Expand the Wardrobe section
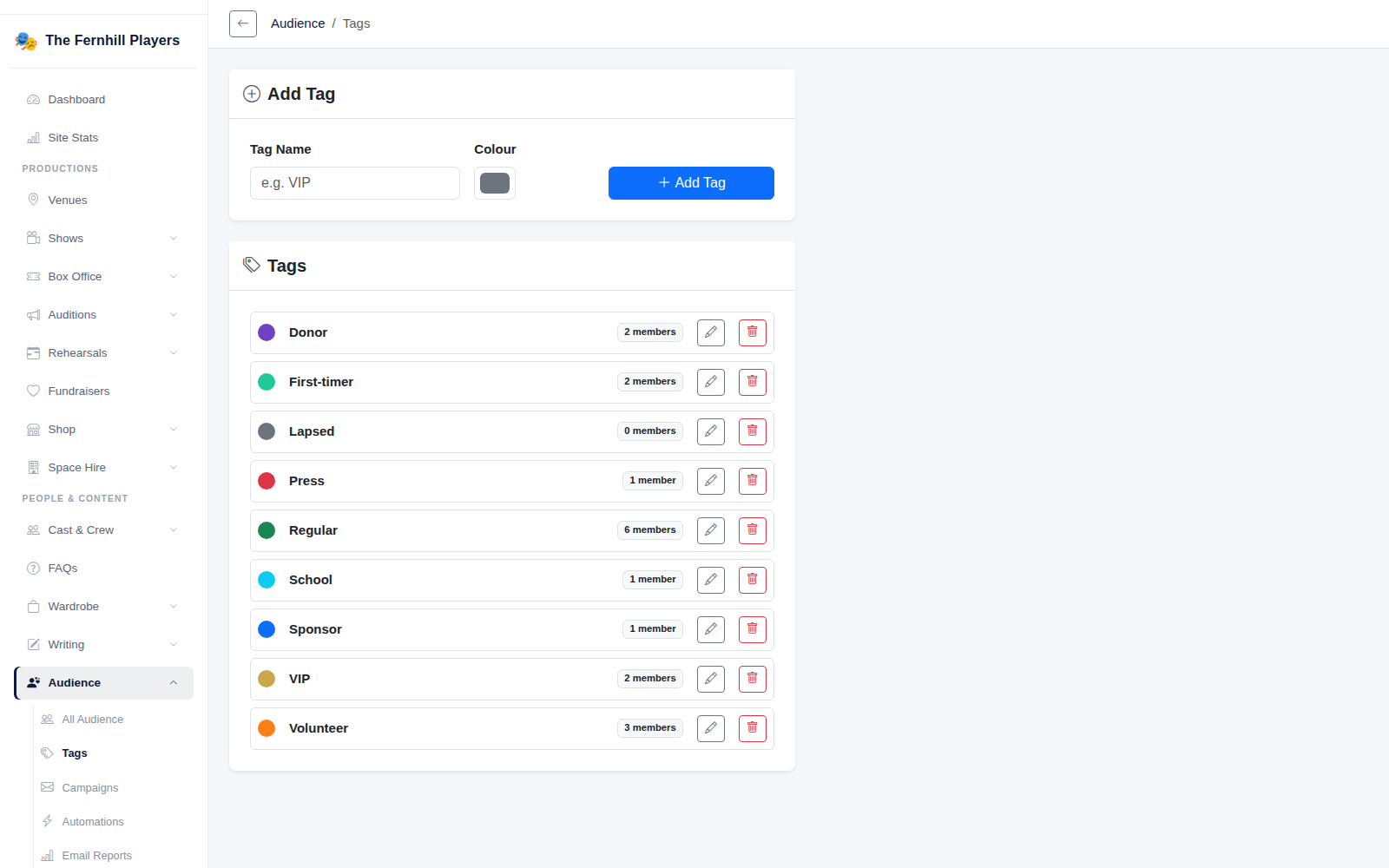The image size is (1389, 868). [x=103, y=607]
